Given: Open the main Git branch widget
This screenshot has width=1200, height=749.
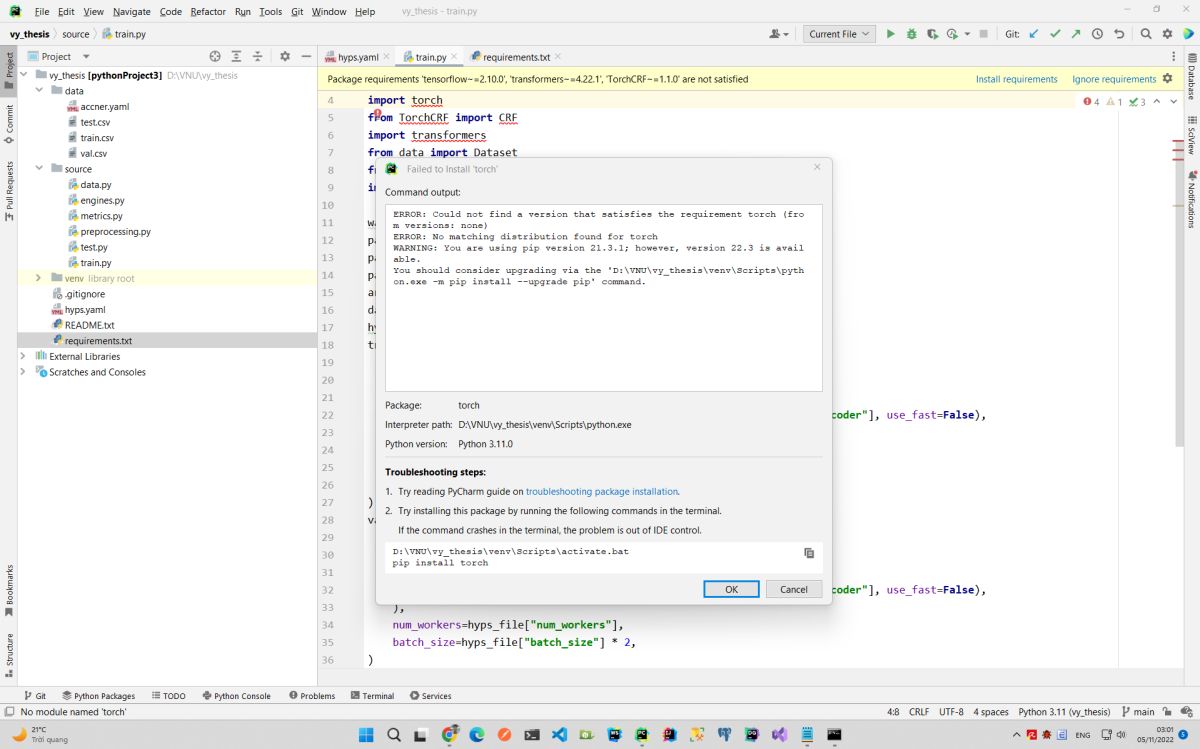Looking at the screenshot, I should click(1136, 712).
